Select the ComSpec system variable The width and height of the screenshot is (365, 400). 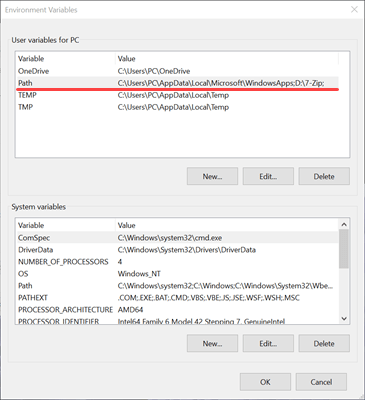click(177, 238)
